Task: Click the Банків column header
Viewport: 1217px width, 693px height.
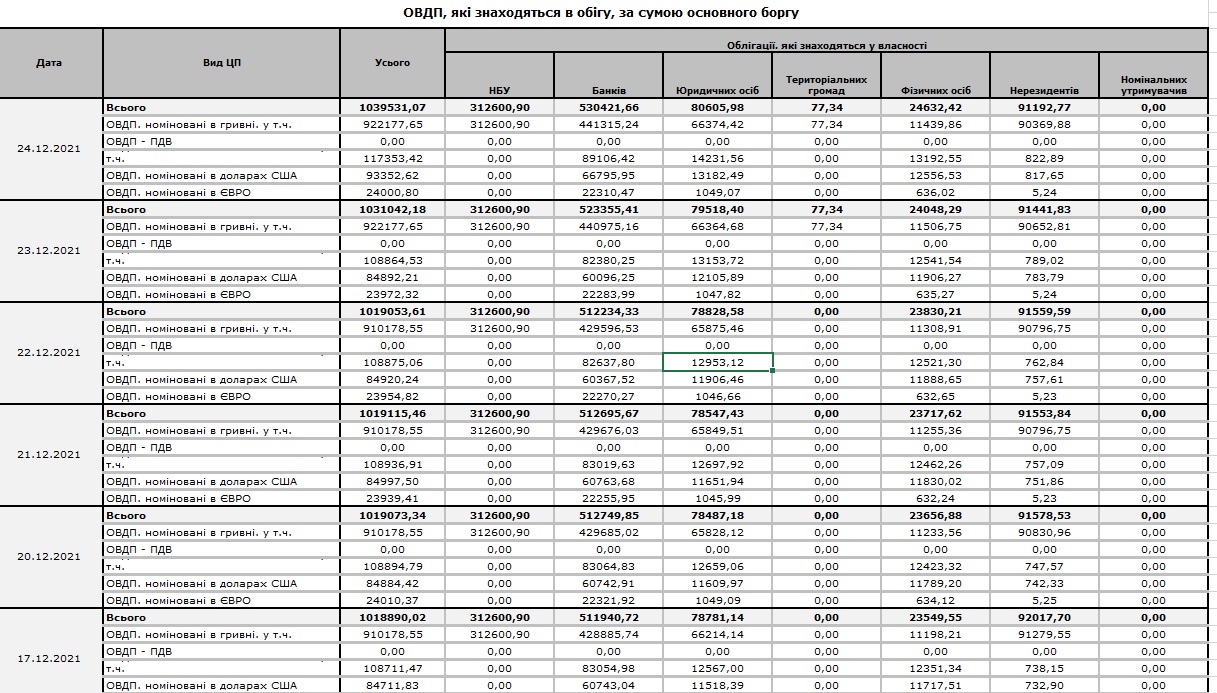Action: (x=608, y=90)
